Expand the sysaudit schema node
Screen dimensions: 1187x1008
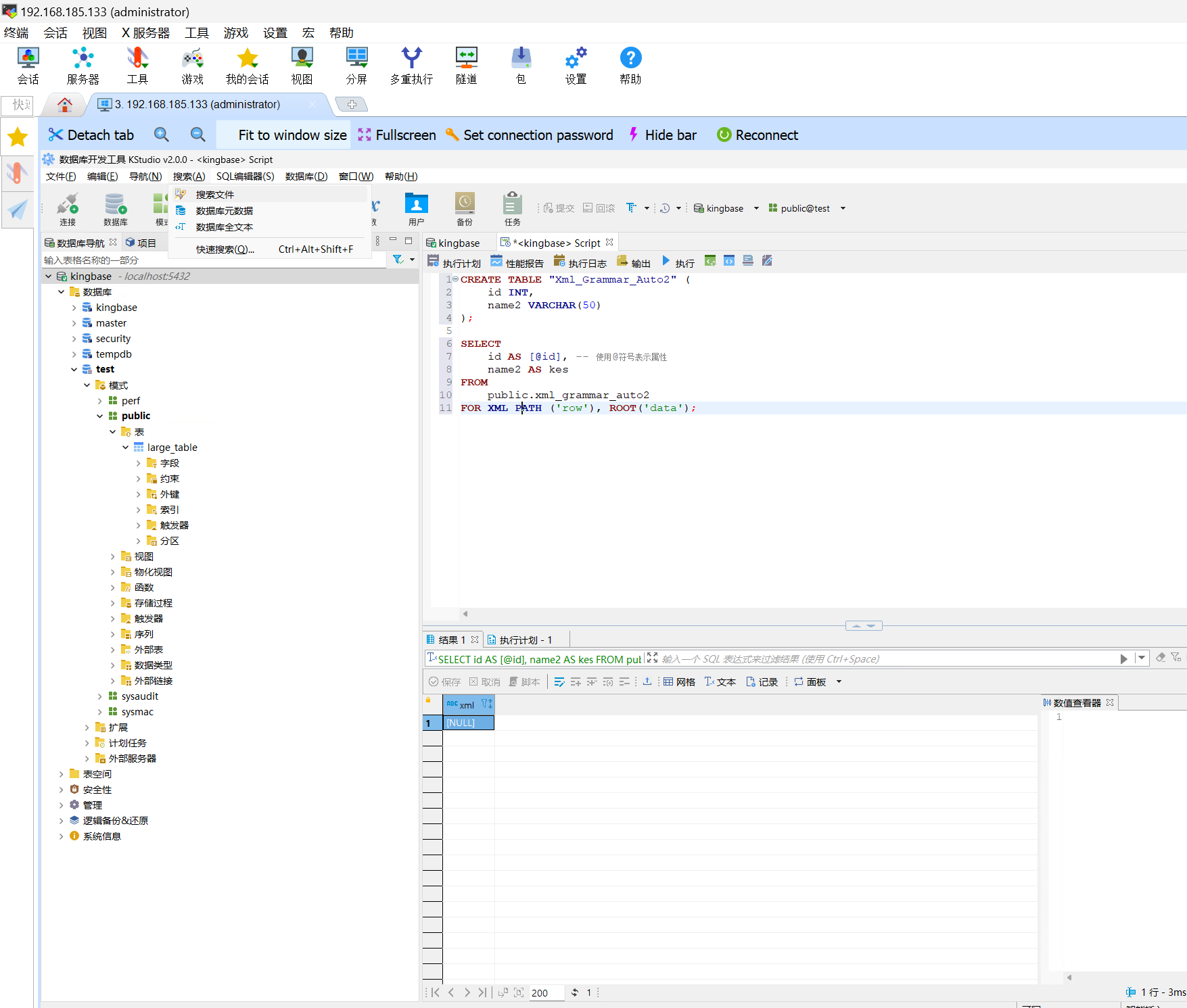[x=100, y=696]
